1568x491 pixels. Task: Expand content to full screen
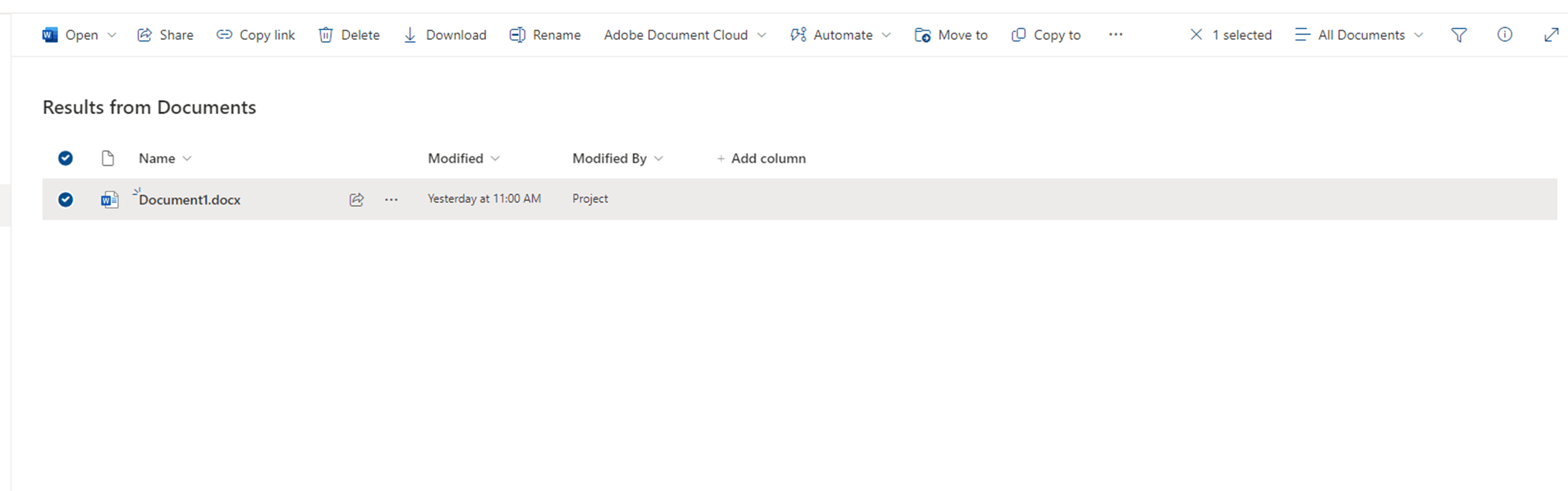point(1551,36)
